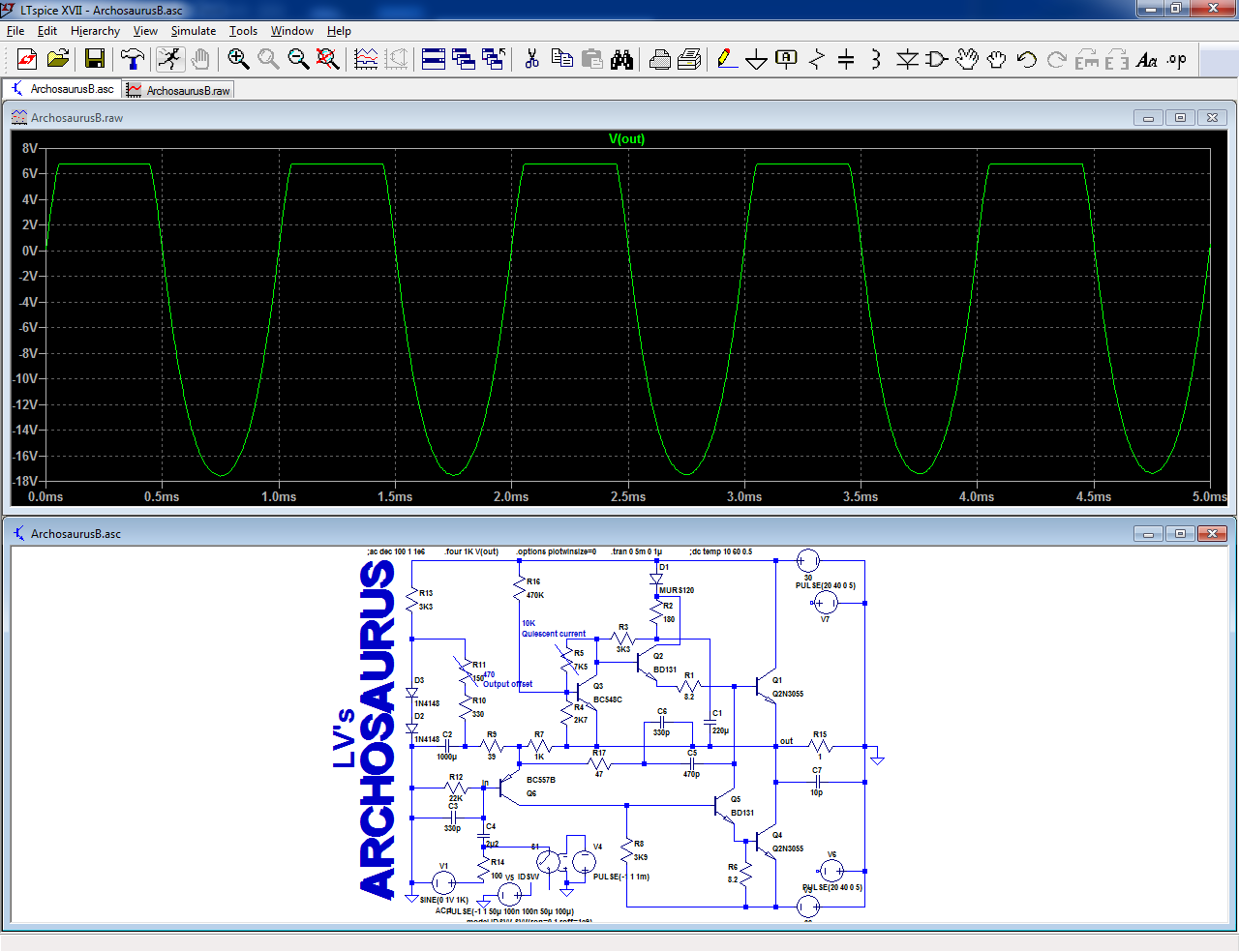This screenshot has width=1239, height=952.
Task: Open the component gate symbol picker
Action: 937,59
